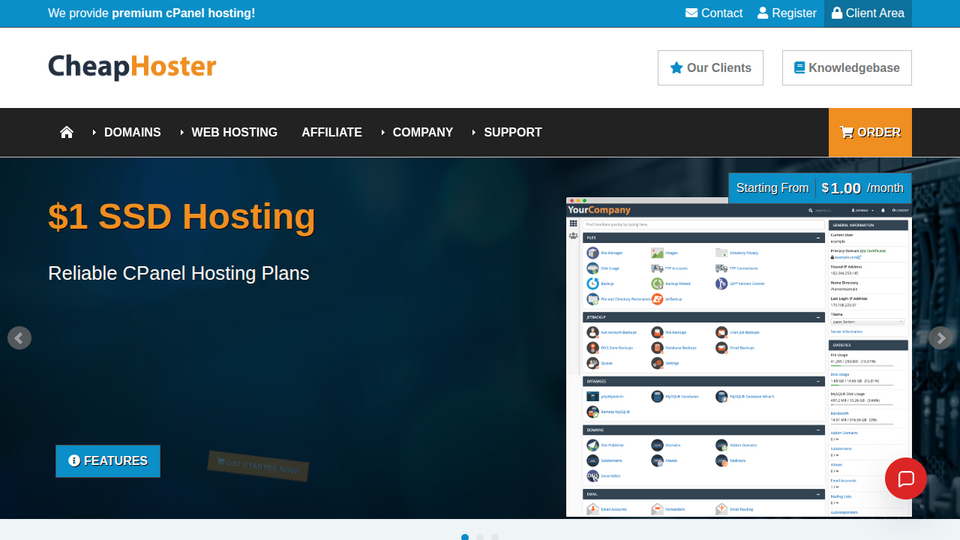
Task: Open the Contact link with envelope icon
Action: coord(713,13)
